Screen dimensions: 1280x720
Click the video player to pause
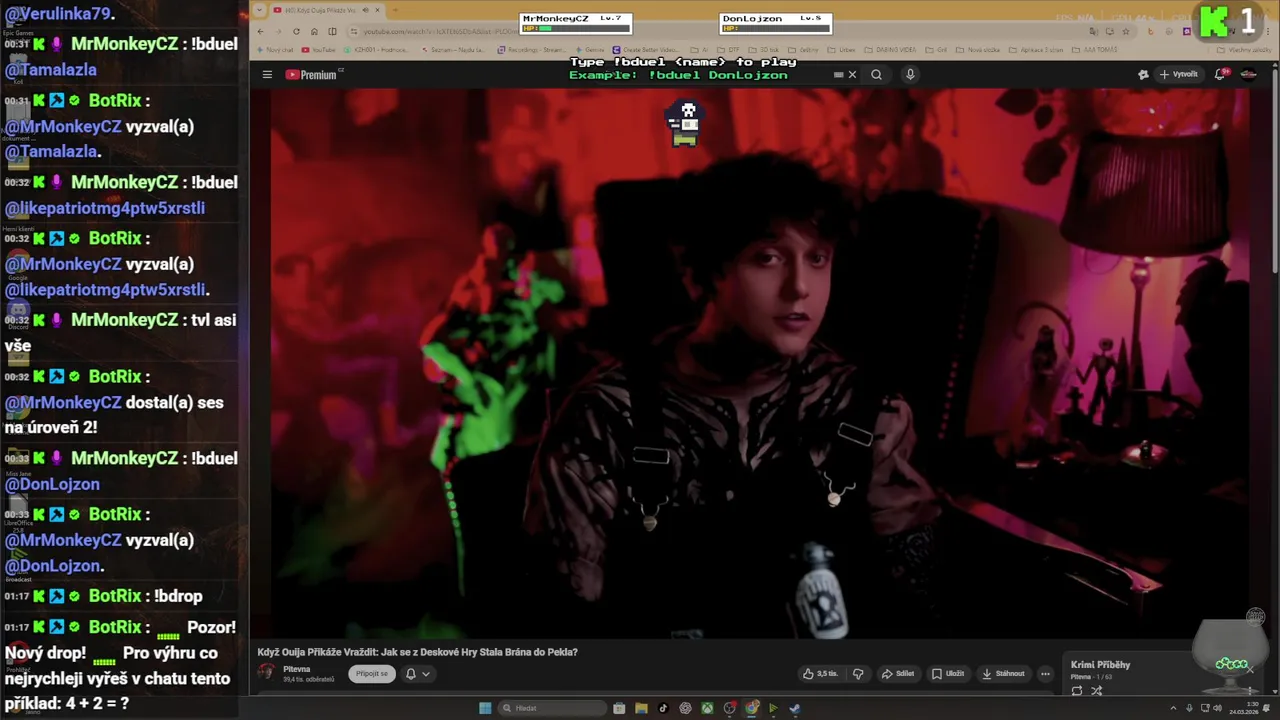click(760, 362)
